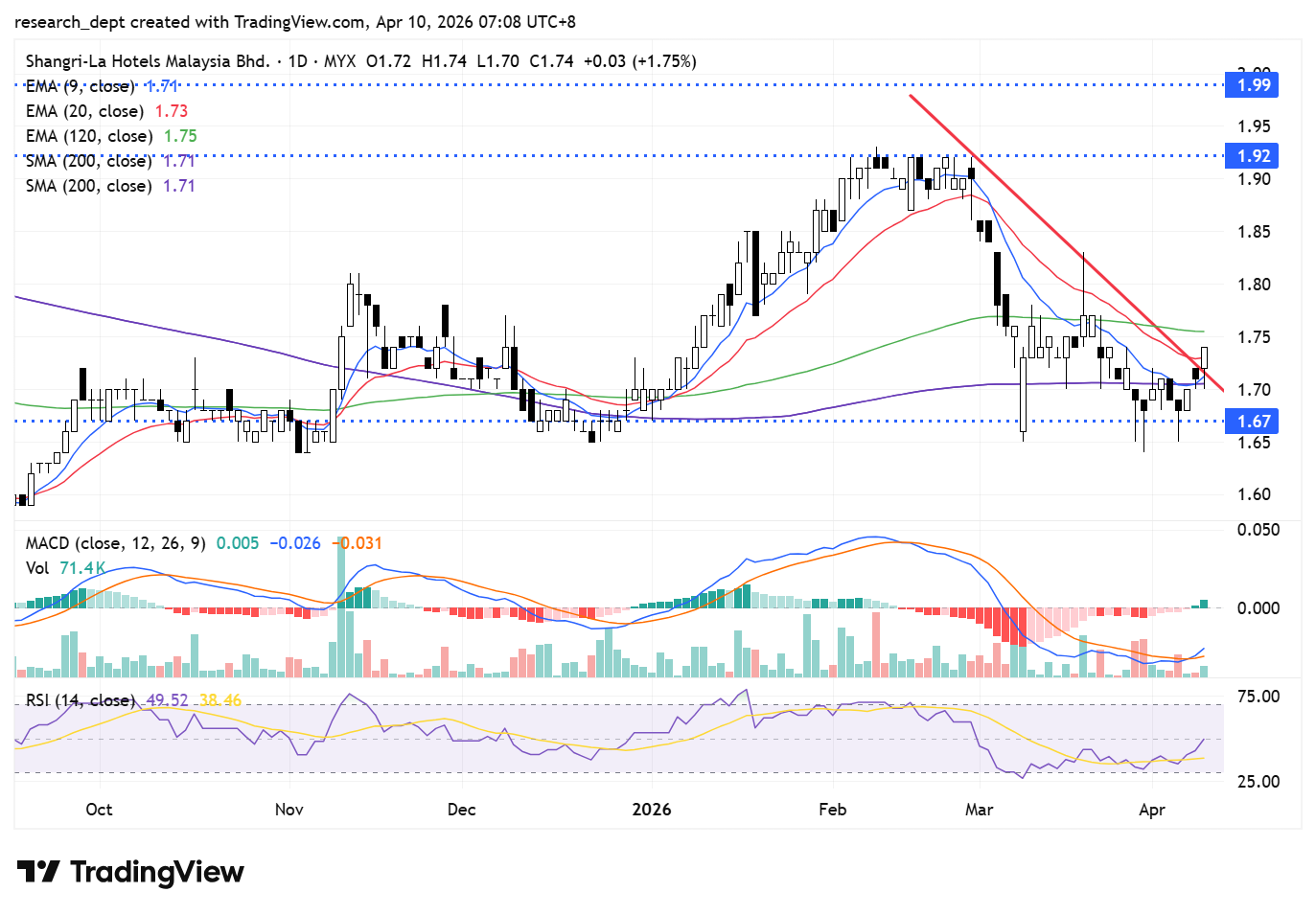1316x915 pixels.
Task: Open the Vol indicator legend
Action: [37, 568]
